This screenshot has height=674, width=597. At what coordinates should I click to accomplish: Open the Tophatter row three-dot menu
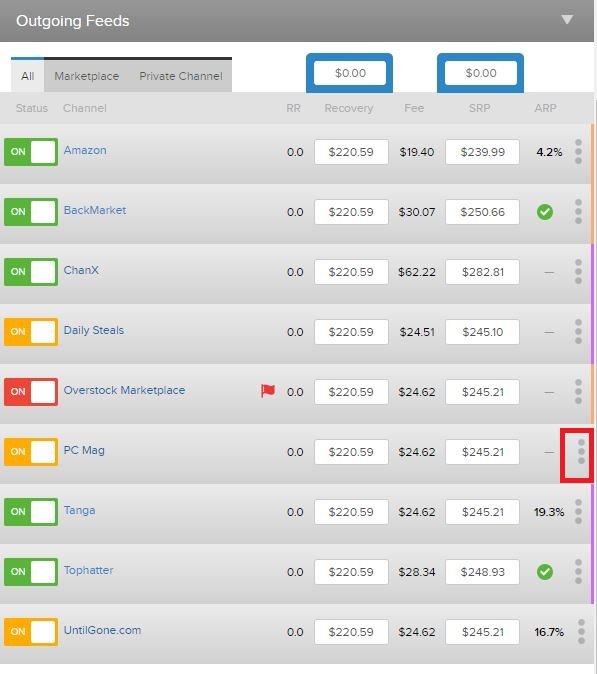(578, 572)
